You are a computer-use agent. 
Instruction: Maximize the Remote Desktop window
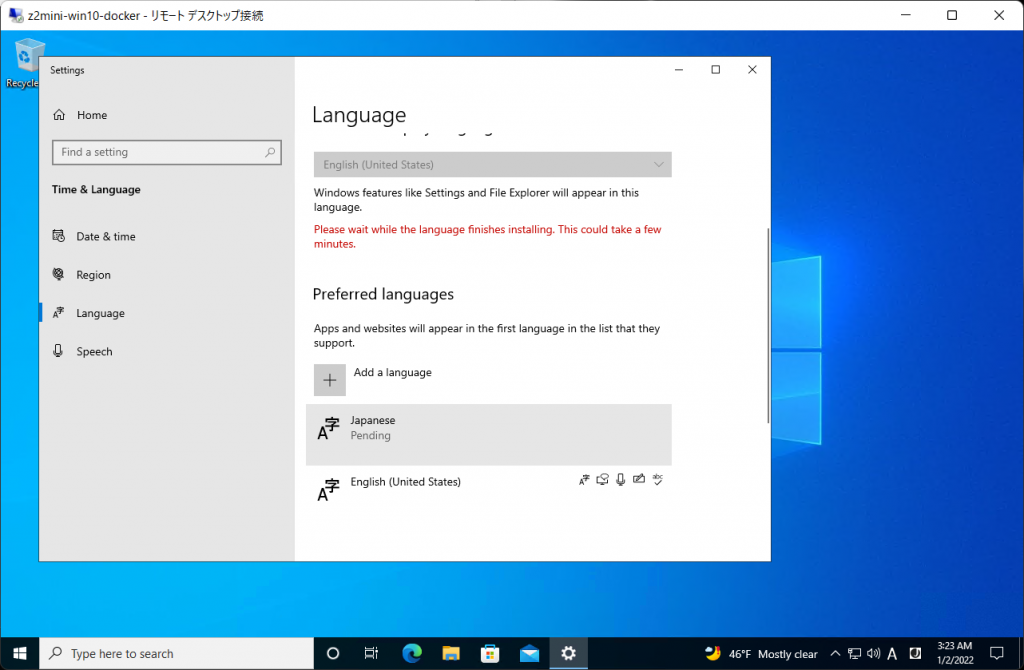[x=952, y=15]
